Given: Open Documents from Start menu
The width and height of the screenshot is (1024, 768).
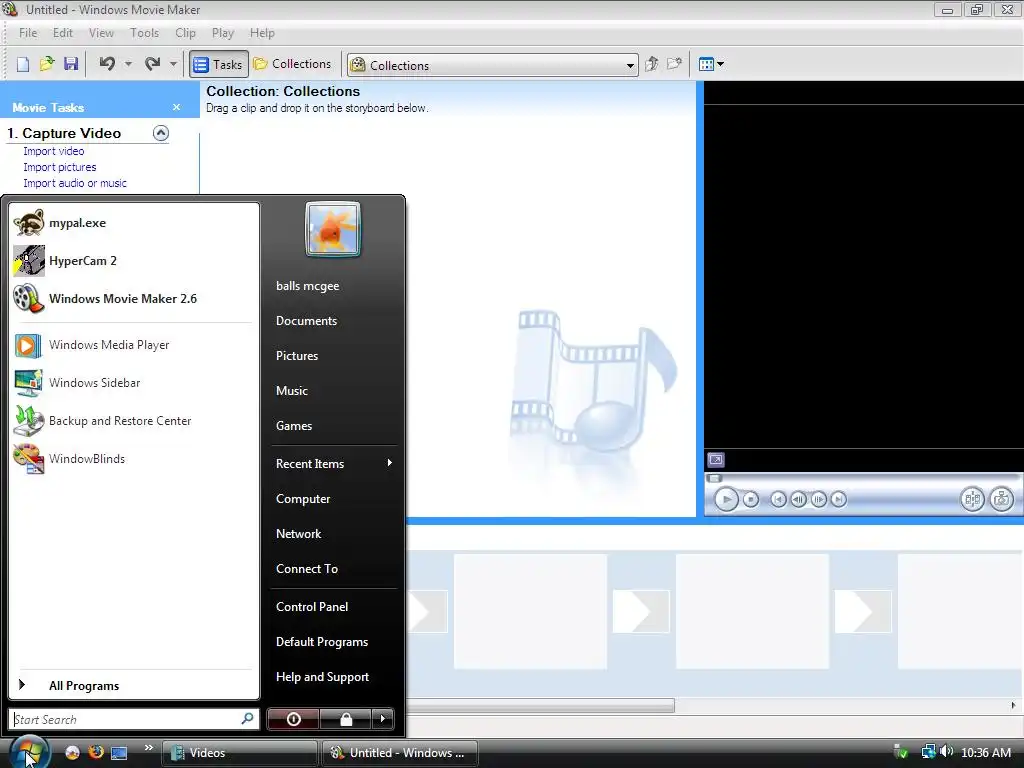Looking at the screenshot, I should (306, 321).
